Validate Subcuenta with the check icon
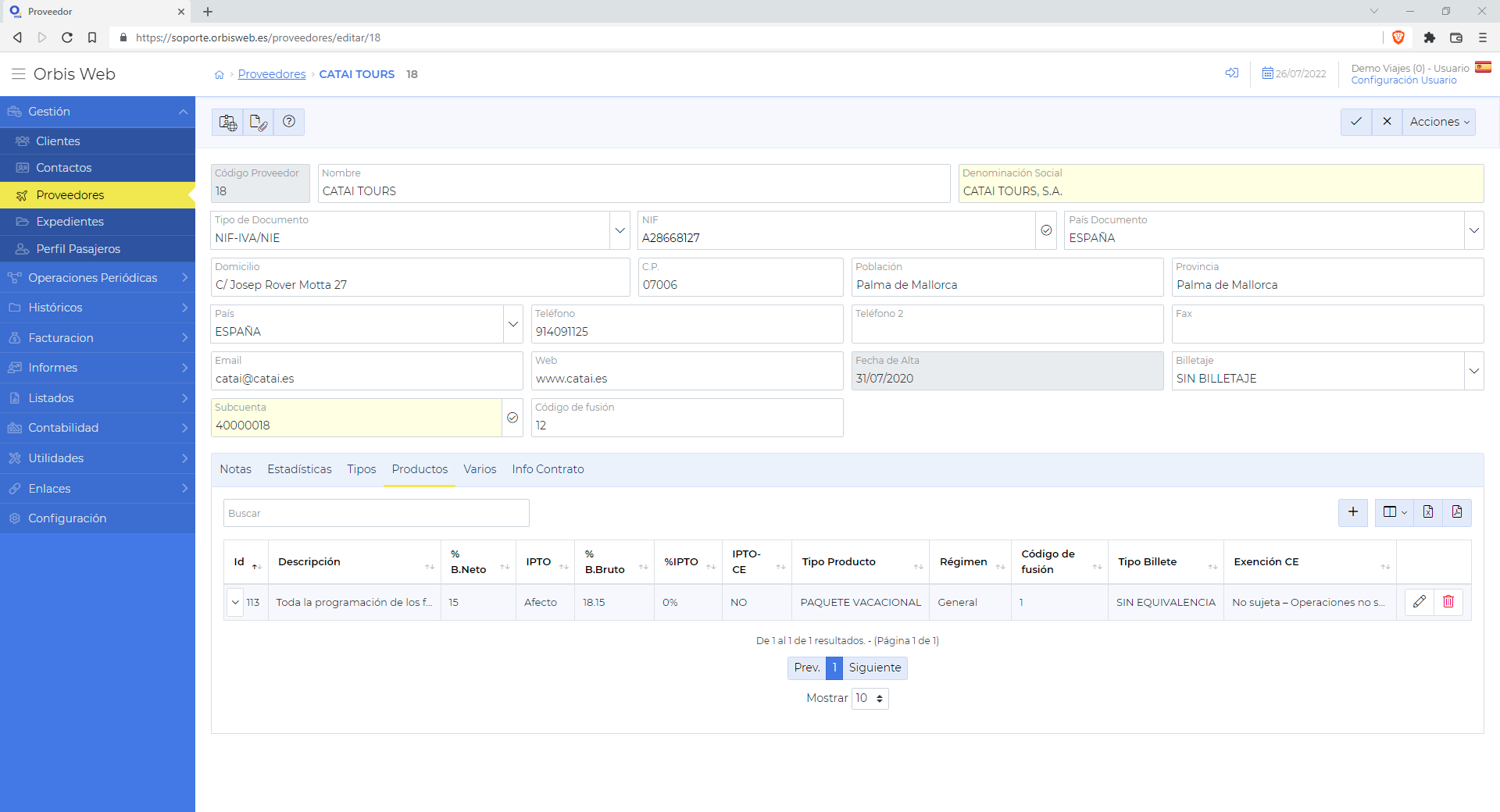 (512, 418)
